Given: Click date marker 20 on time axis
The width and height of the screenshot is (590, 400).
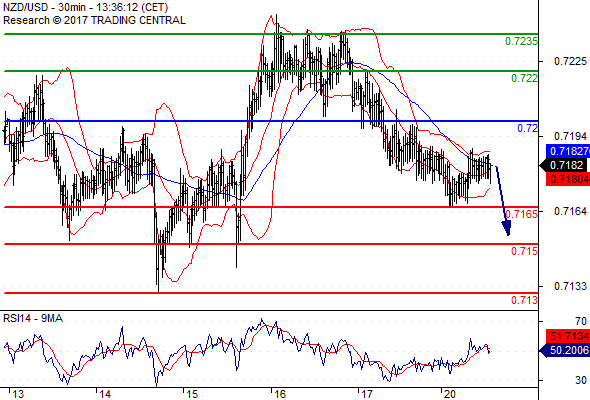Looking at the screenshot, I should (x=450, y=394).
